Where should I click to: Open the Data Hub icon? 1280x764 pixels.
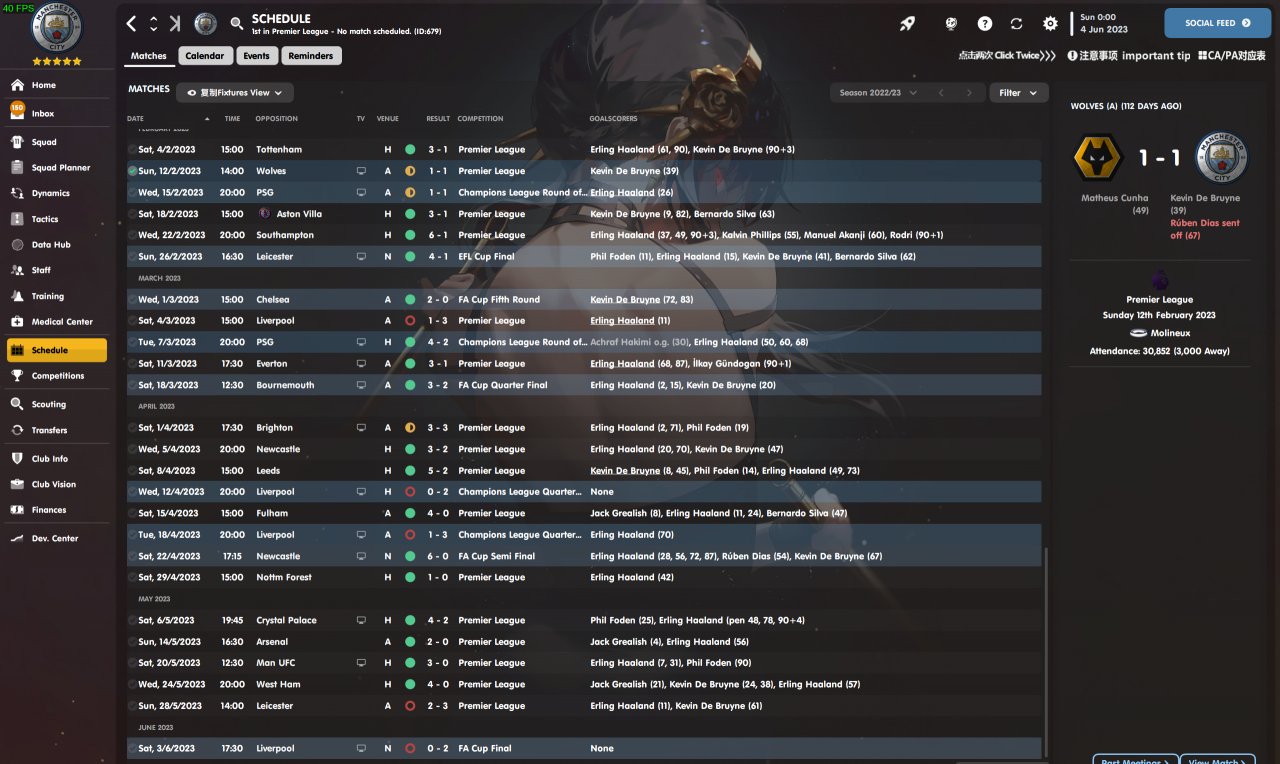pos(17,245)
